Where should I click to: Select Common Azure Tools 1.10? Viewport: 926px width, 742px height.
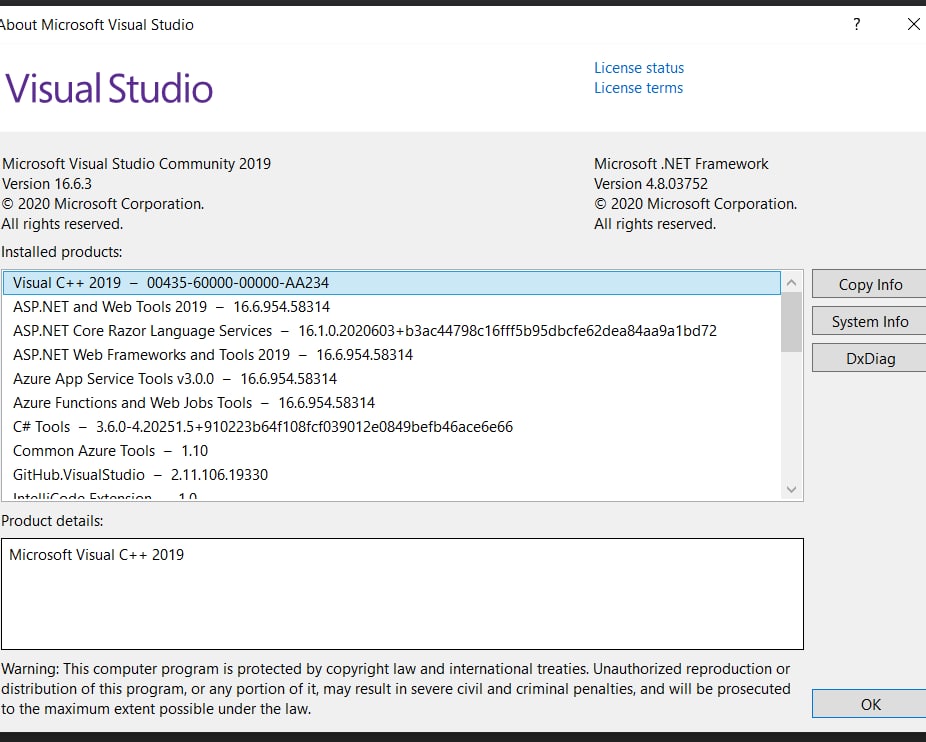392,451
